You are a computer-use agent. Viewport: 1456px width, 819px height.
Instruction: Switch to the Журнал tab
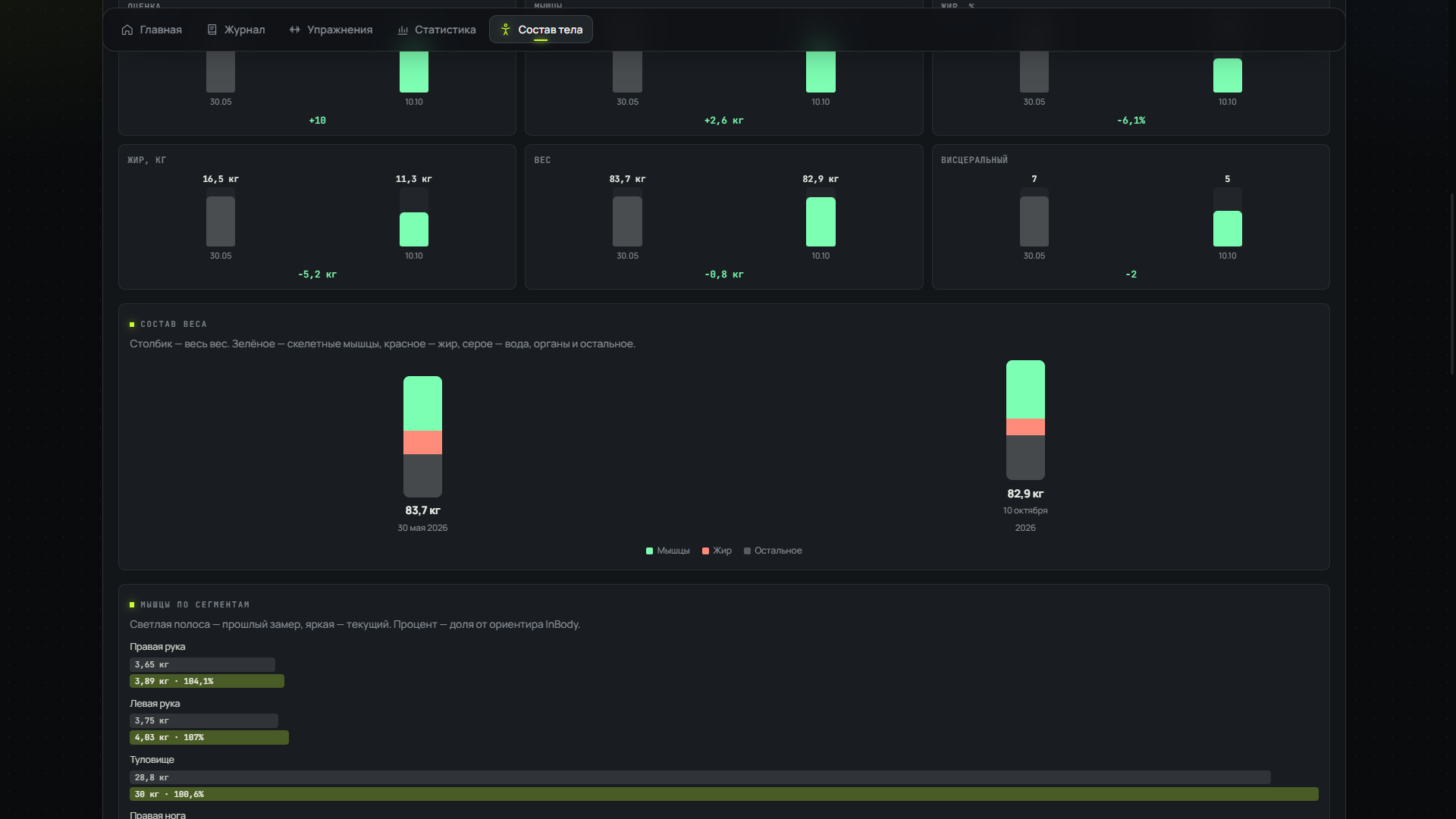(236, 30)
